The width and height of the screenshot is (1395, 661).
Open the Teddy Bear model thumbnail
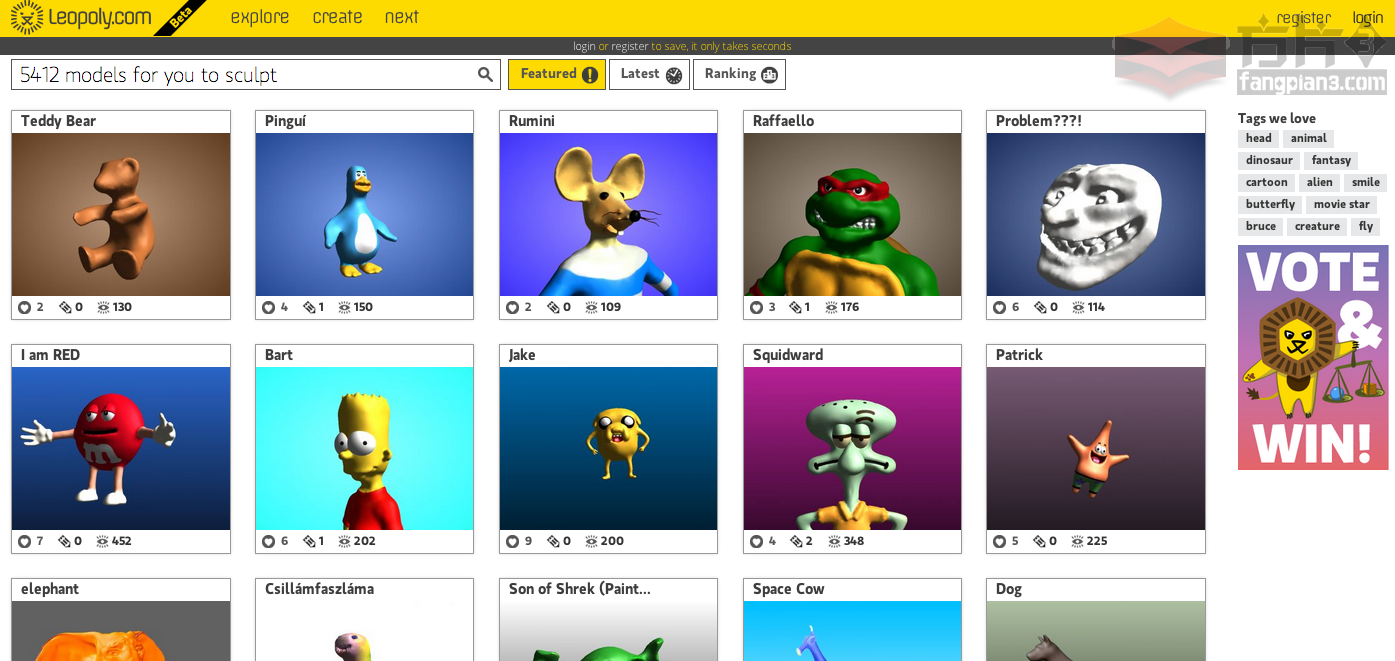[x=121, y=215]
